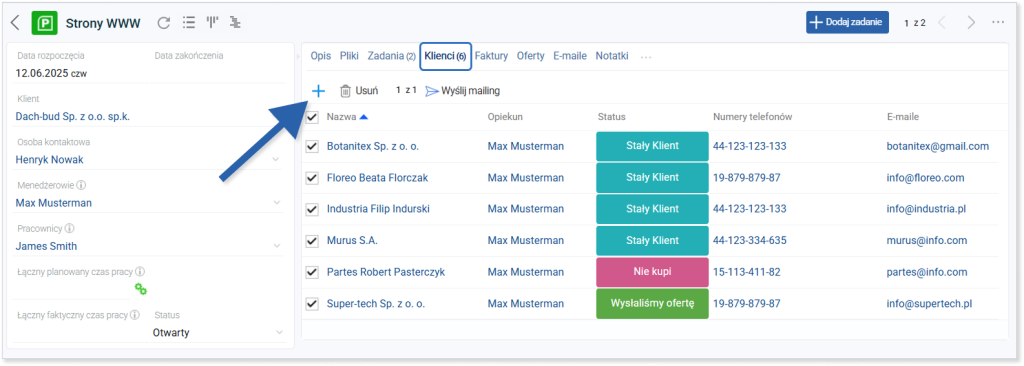1024x366 pixels.
Task: Click phone number 44-123-334-635
Action: coord(749,241)
